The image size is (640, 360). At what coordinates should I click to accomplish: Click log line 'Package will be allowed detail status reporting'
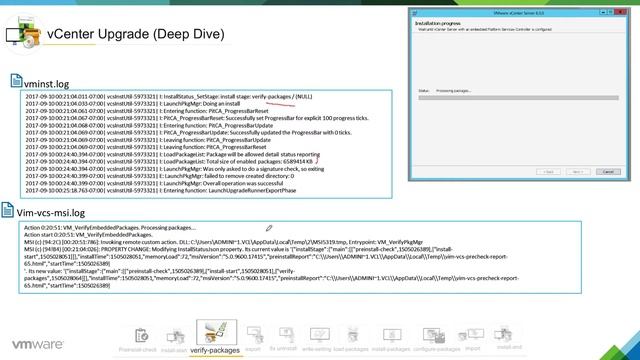pos(173,154)
